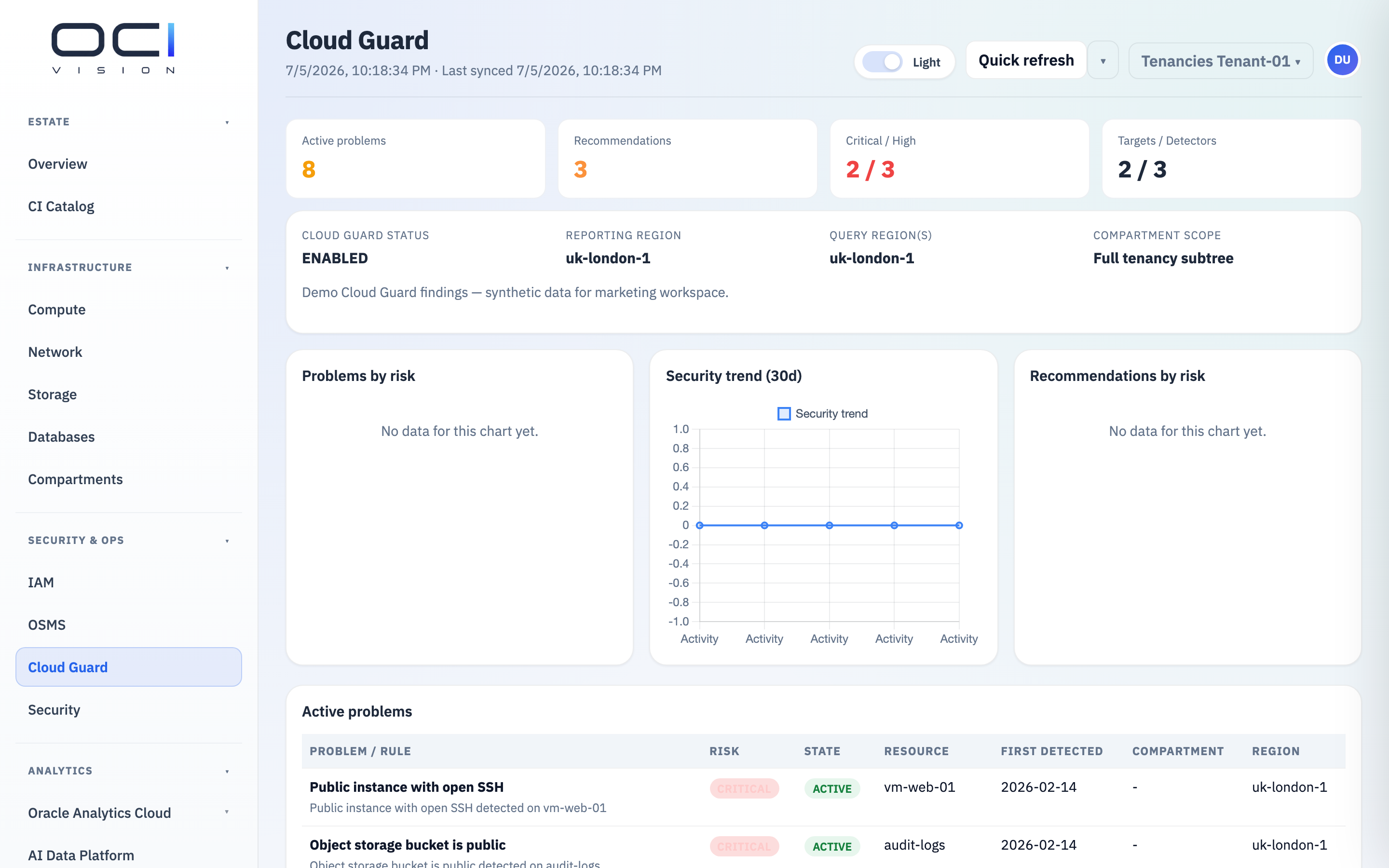
Task: Click the Query Region(s) uk-london-1 value
Action: pyautogui.click(x=872, y=258)
